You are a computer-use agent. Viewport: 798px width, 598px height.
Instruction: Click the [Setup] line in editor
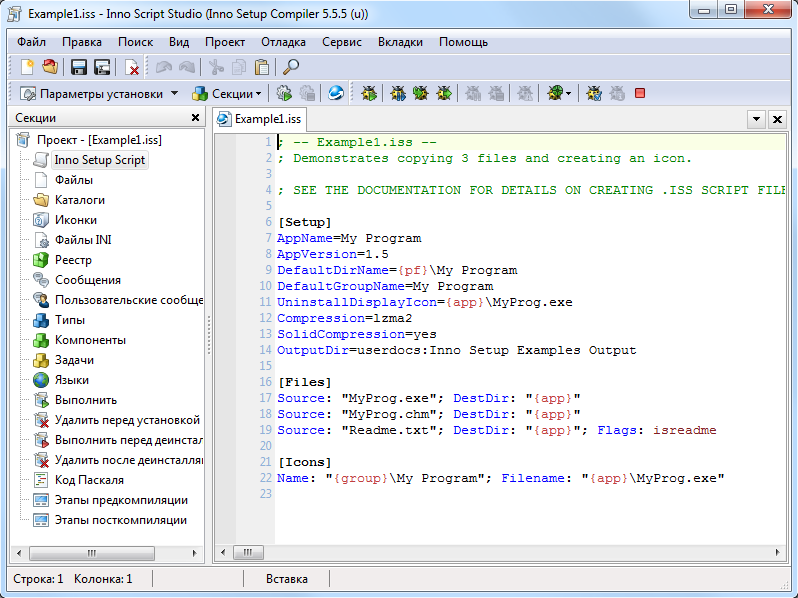point(304,222)
